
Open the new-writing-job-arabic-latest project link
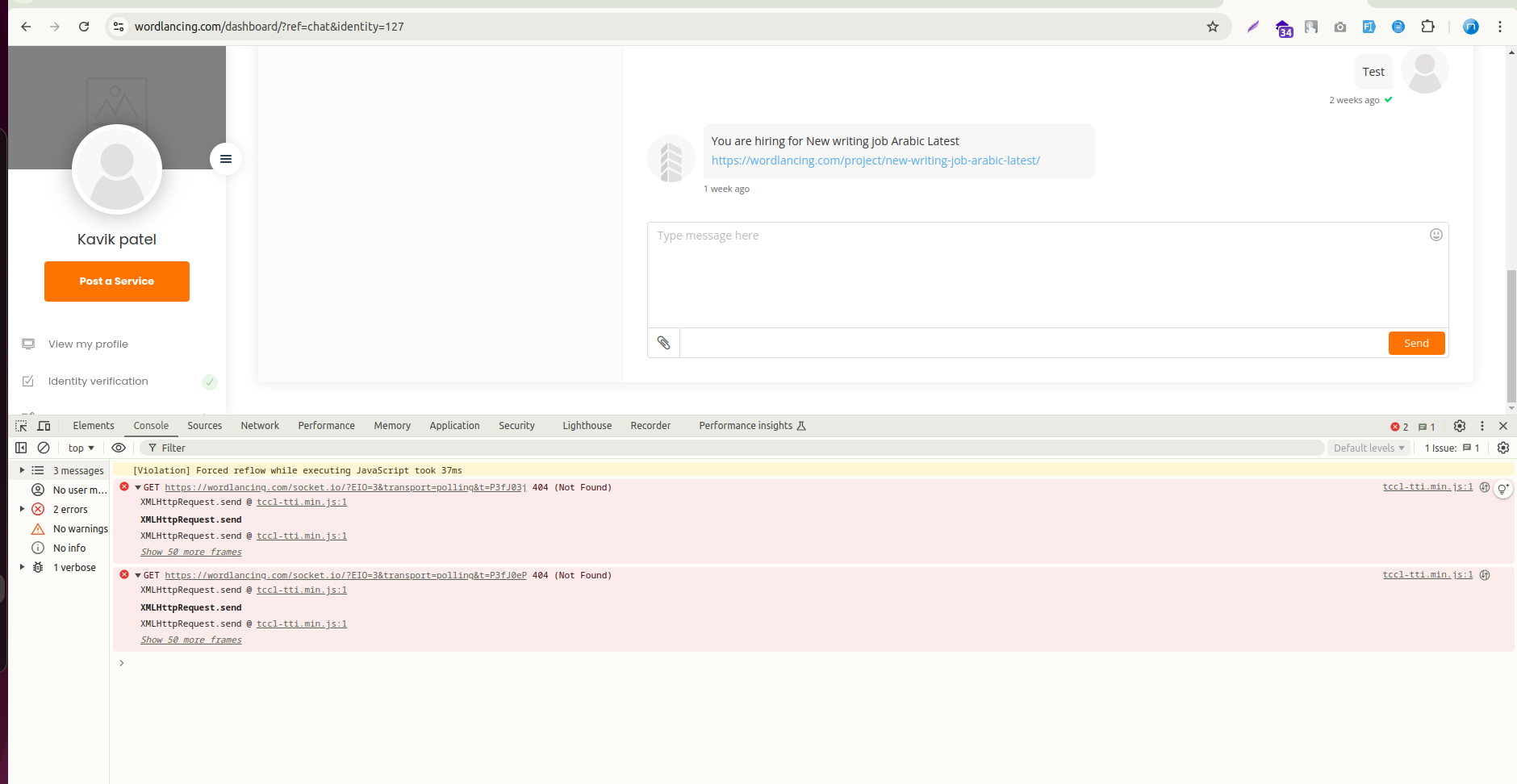click(x=876, y=161)
